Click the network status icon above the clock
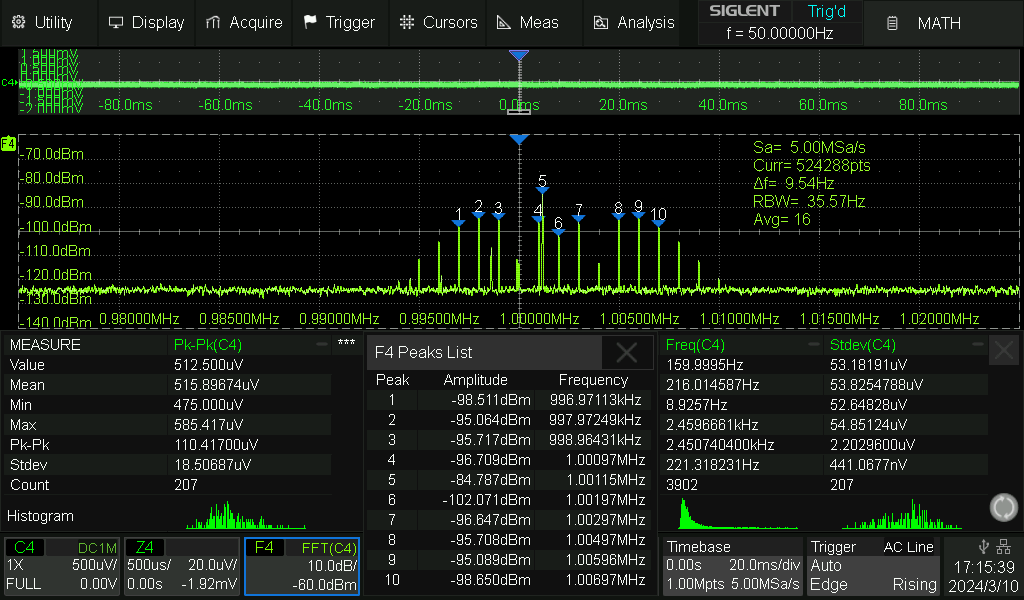 click(1003, 546)
